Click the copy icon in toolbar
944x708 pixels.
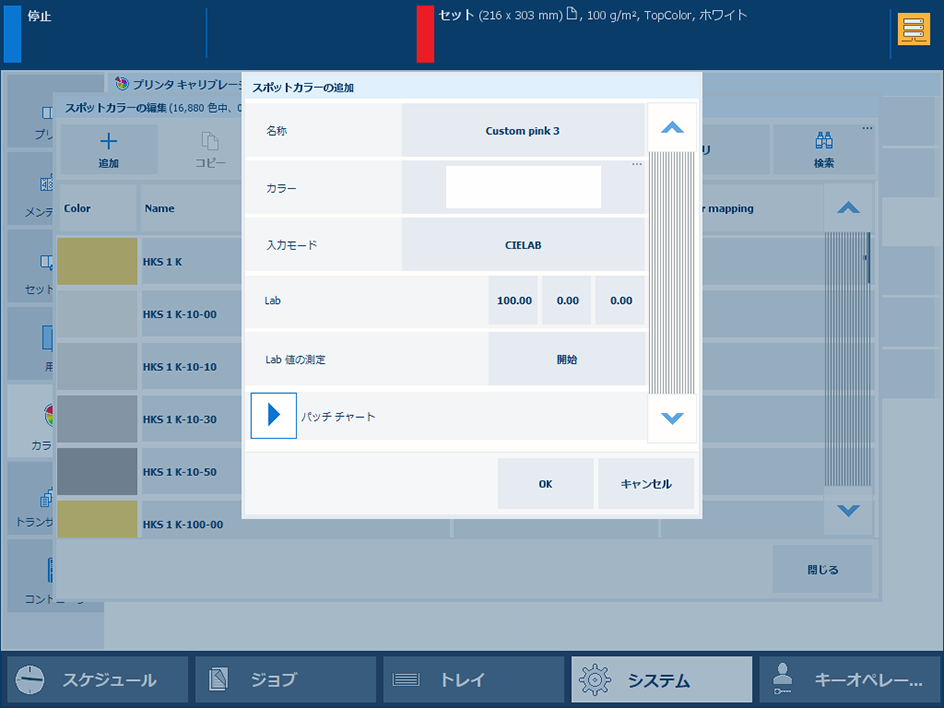pos(210,141)
